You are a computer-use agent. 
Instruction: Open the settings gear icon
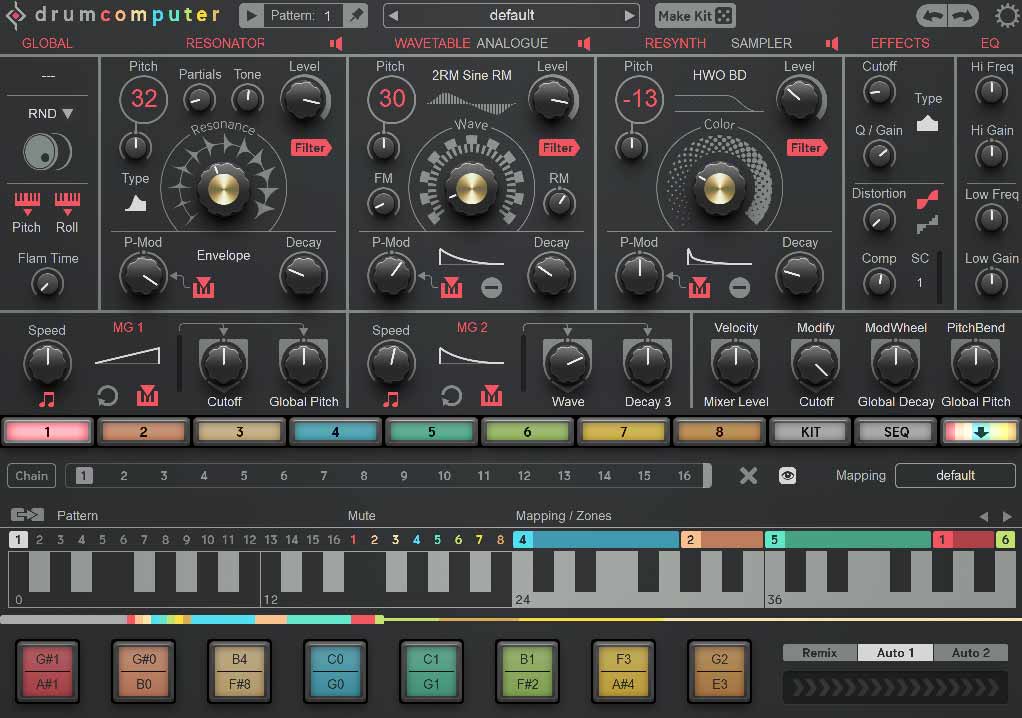pos(1006,15)
